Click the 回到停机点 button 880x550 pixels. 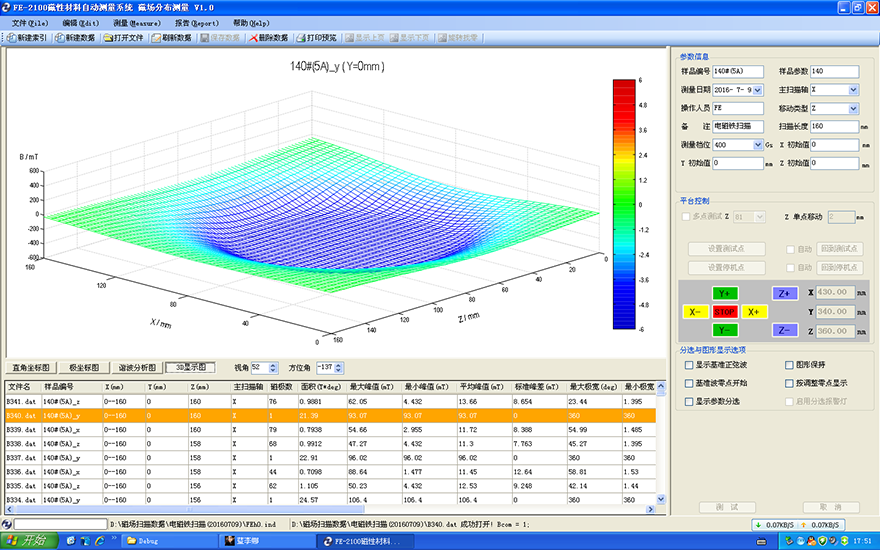pyautogui.click(x=840, y=268)
